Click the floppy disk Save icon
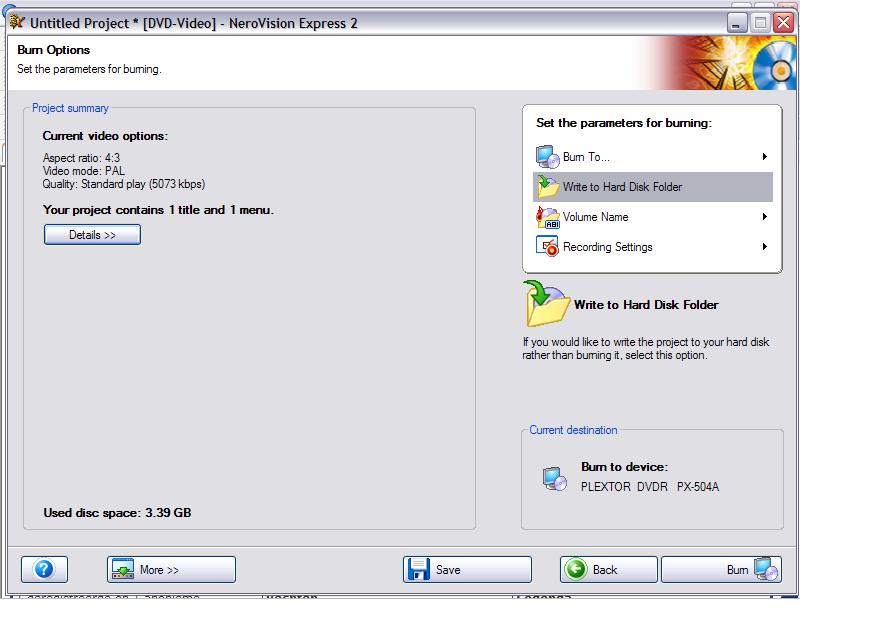Viewport: 877px width, 638px height. (x=418, y=569)
